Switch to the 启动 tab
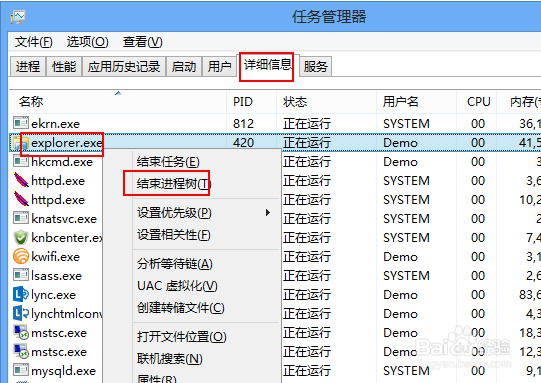 pos(184,66)
